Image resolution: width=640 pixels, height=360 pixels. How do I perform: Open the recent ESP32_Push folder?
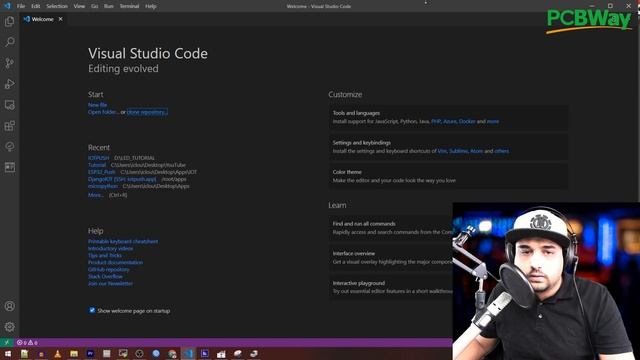tap(102, 172)
